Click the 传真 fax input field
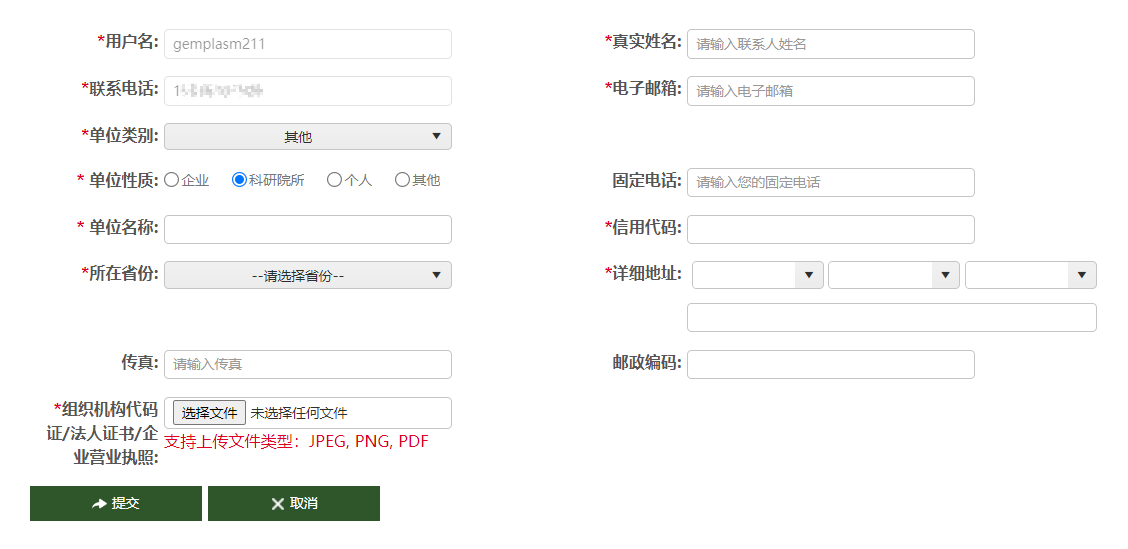This screenshot has height=549, width=1128. click(307, 365)
